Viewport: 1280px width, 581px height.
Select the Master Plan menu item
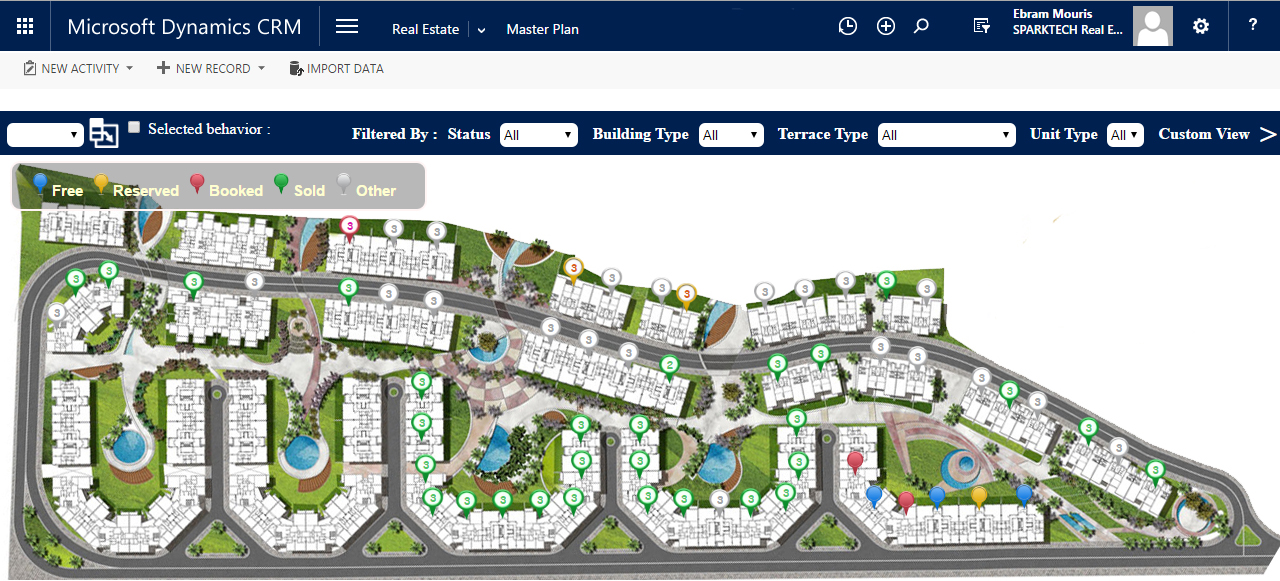tap(542, 29)
